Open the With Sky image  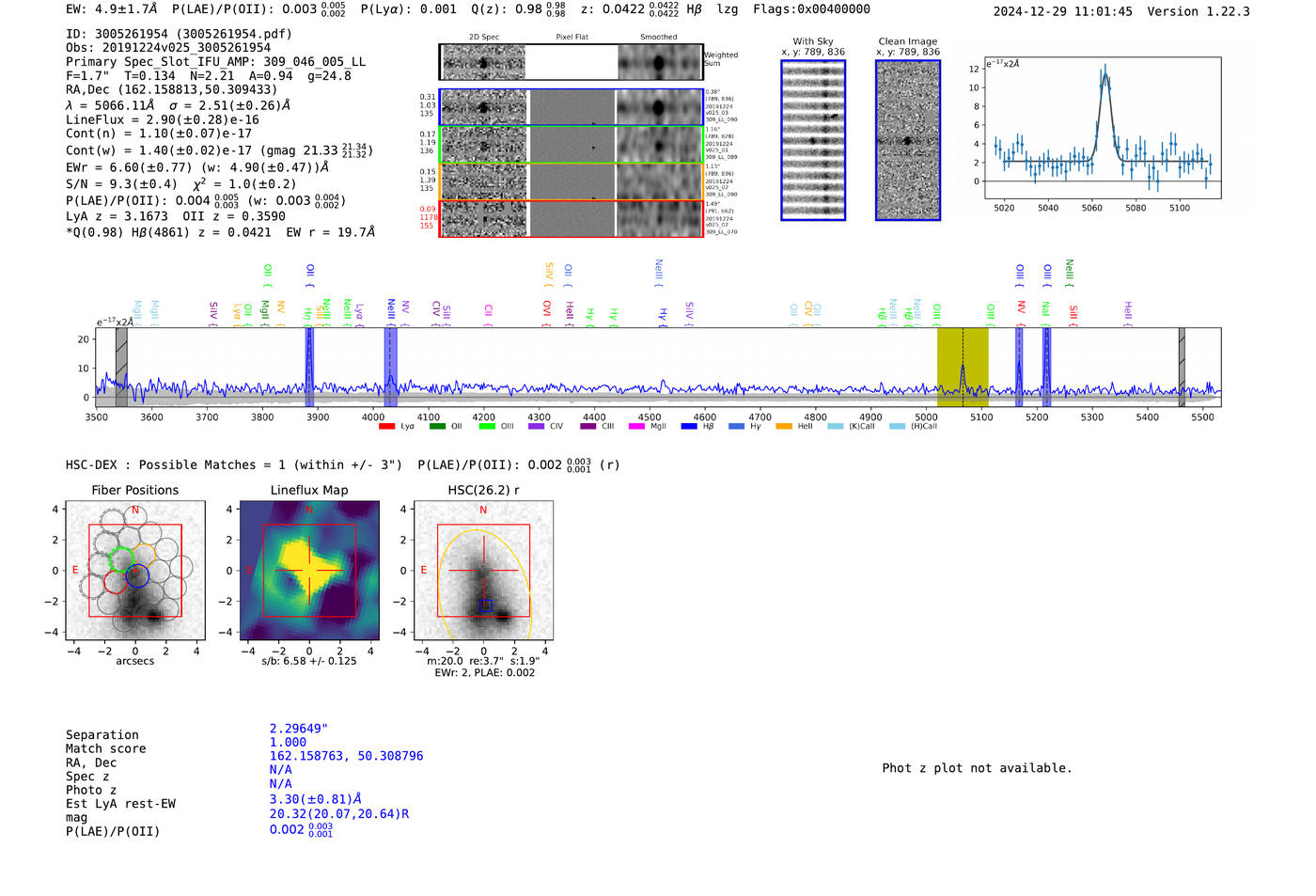coord(813,140)
